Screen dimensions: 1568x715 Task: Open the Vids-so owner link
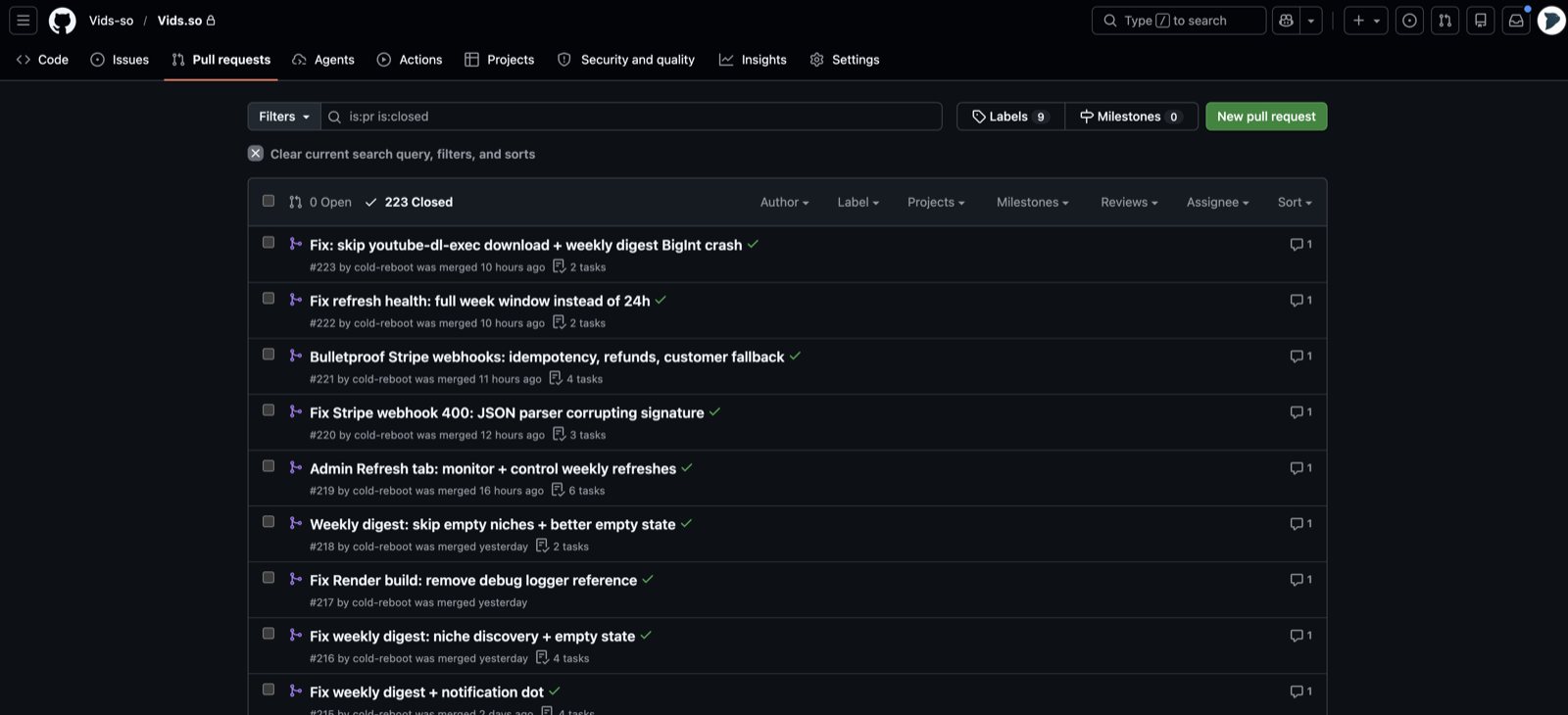pyautogui.click(x=111, y=21)
